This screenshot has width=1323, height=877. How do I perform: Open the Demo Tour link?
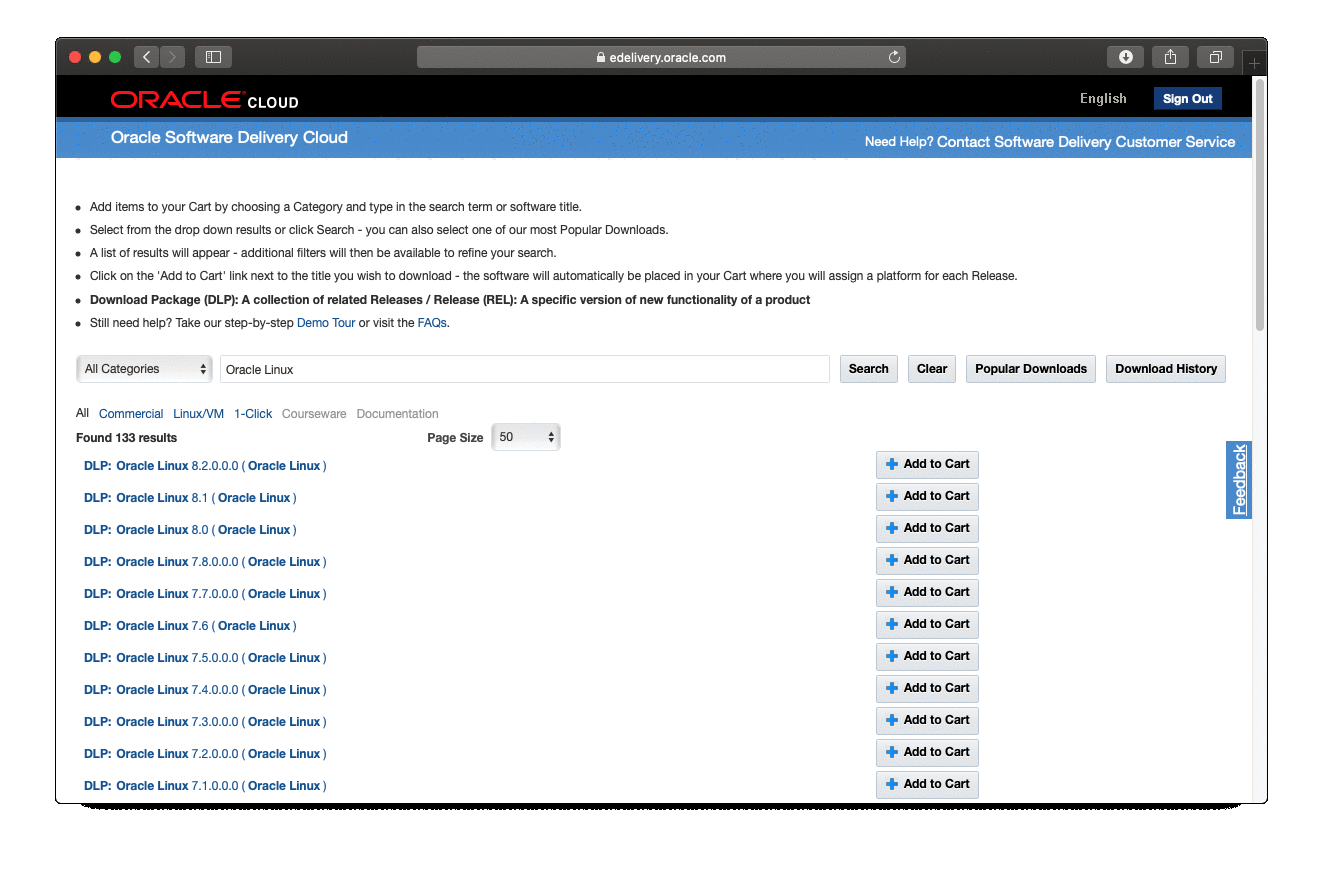click(x=326, y=323)
